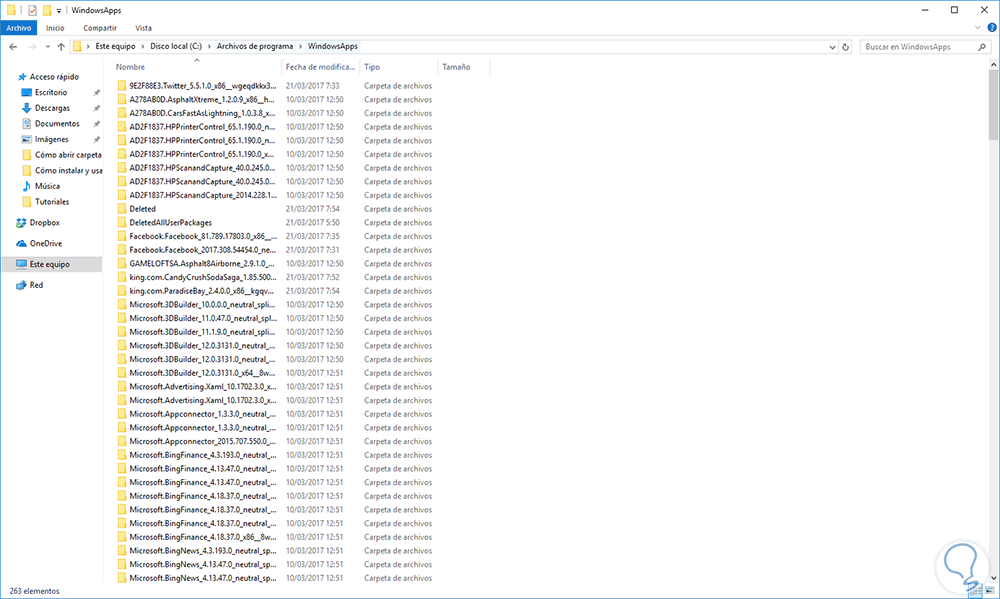Click the magnifier search icon

pyautogui.click(x=982, y=47)
